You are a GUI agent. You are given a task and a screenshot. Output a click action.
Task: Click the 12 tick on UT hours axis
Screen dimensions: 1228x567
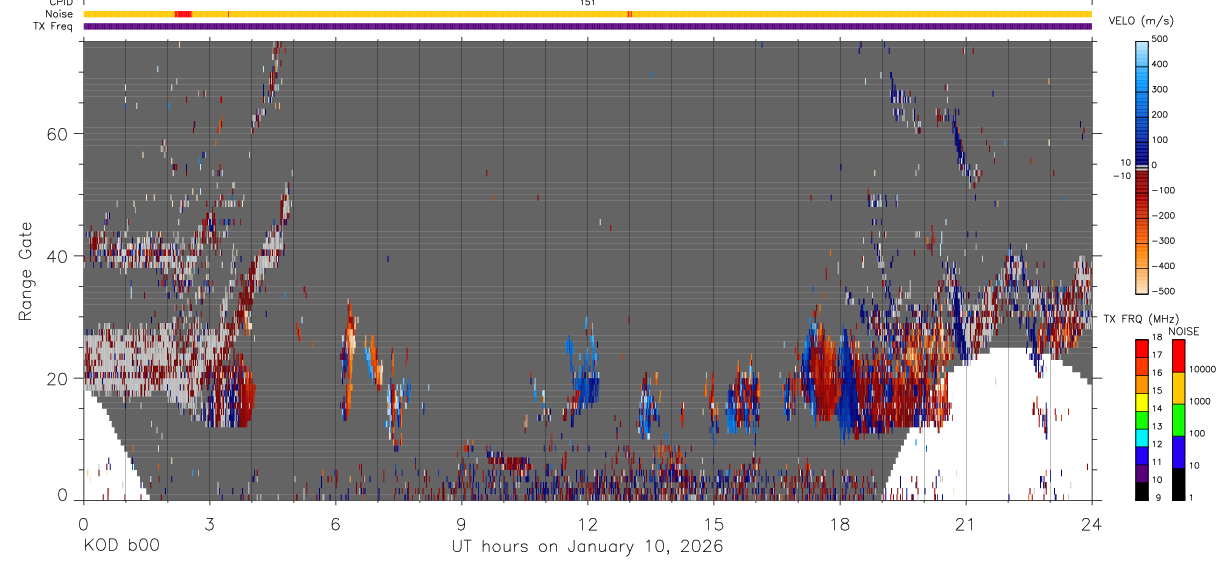coord(587,523)
